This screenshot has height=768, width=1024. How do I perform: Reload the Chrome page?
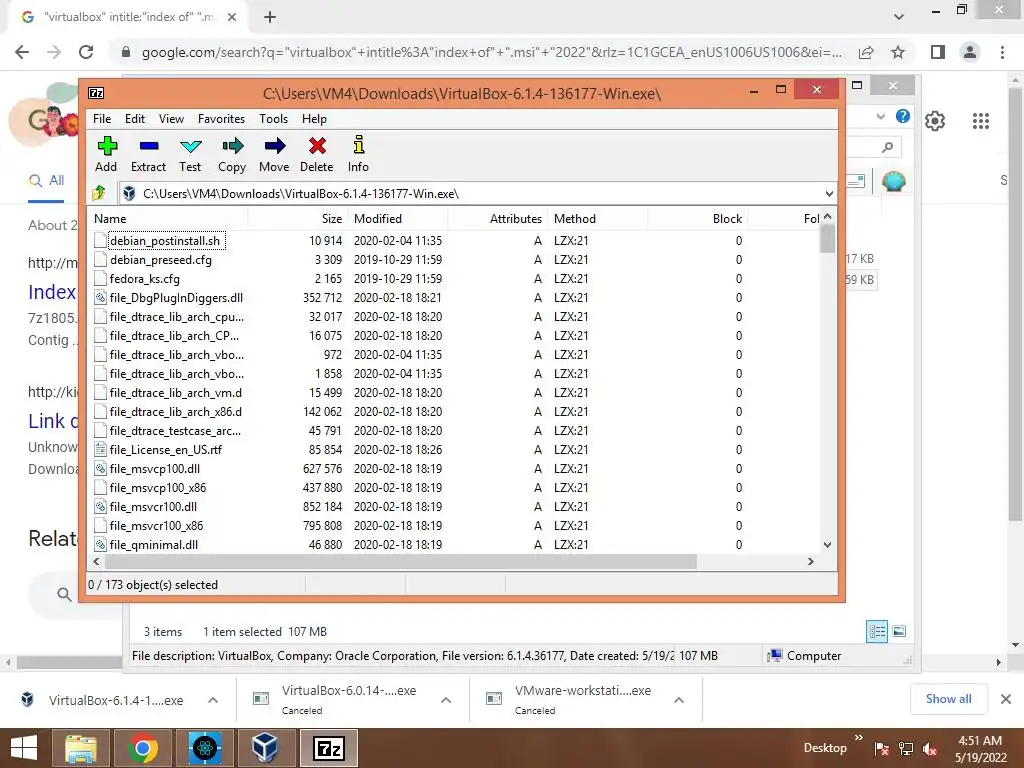pos(86,52)
